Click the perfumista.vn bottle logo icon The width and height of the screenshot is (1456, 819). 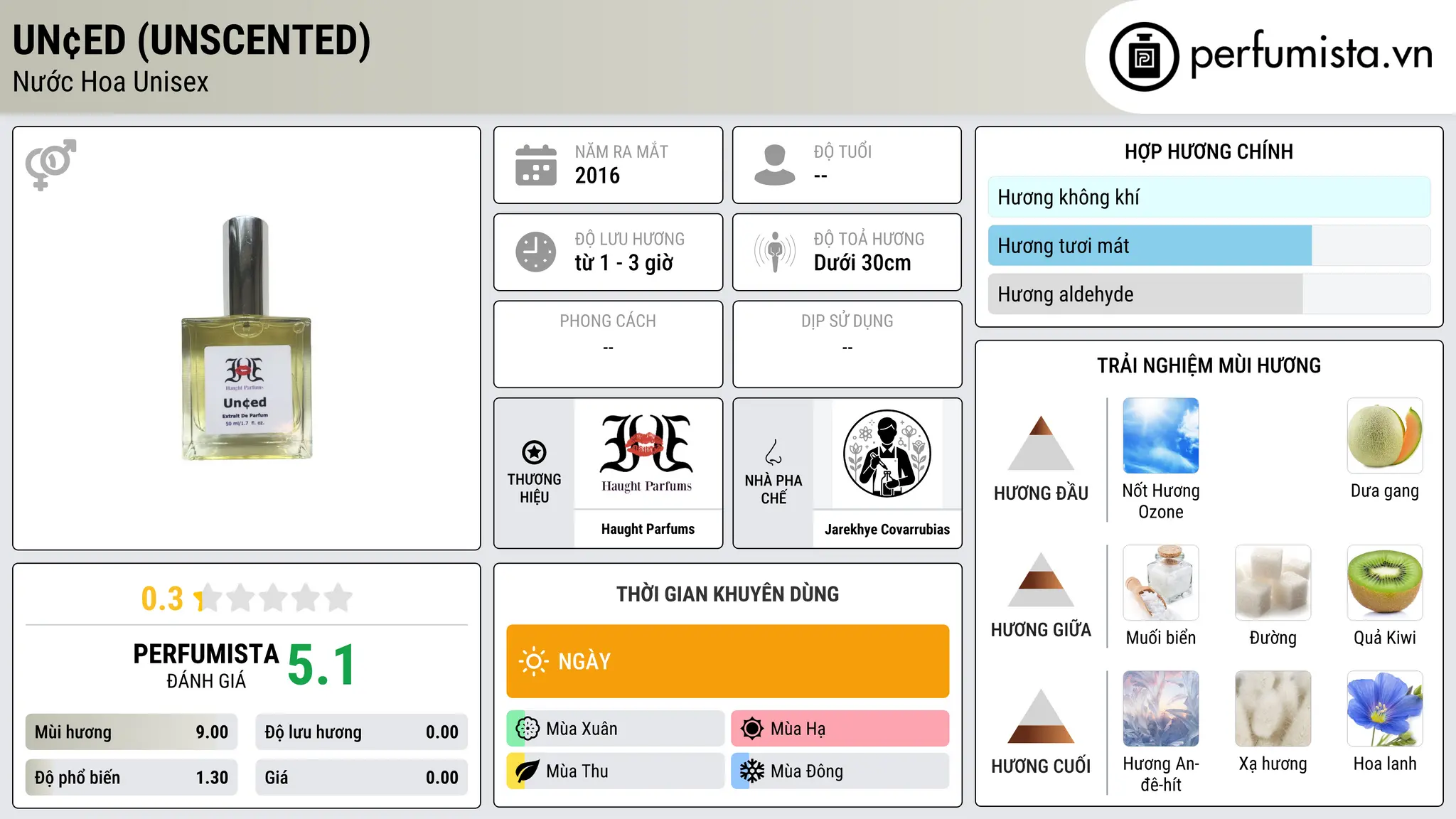coord(1144,57)
